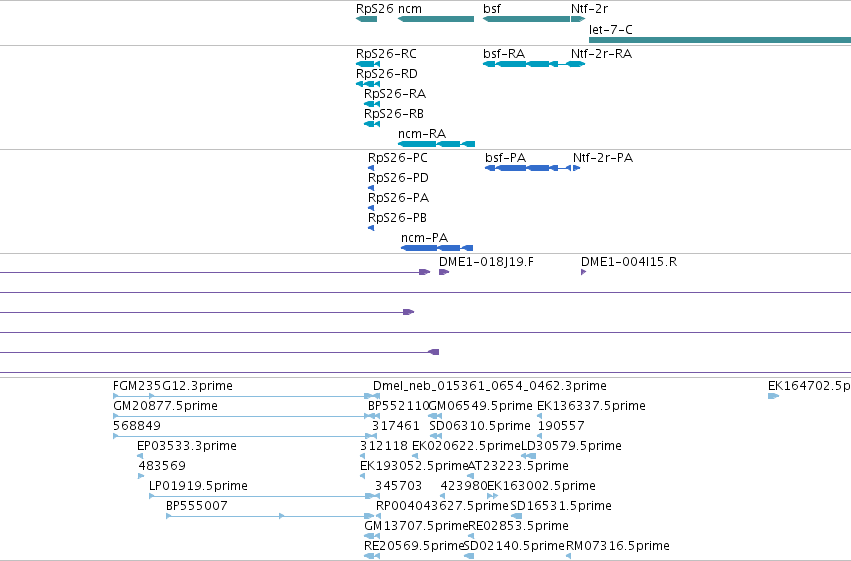The image size is (851, 561).
Task: Click the EK163002.5prime EST label
Action: (x=541, y=486)
